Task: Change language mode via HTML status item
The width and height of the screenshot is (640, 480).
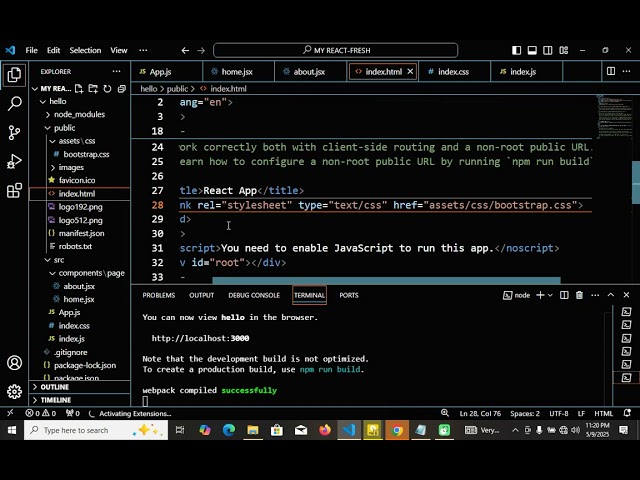Action: pos(604,413)
